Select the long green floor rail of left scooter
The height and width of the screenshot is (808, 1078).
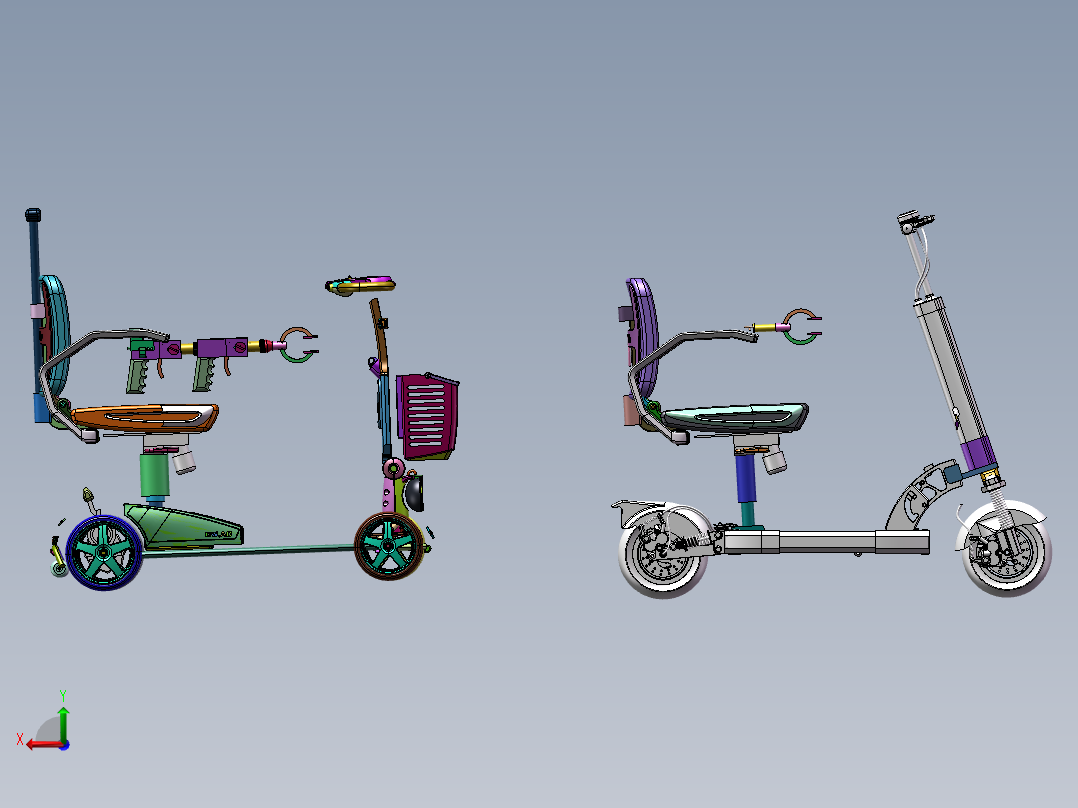(x=251, y=550)
